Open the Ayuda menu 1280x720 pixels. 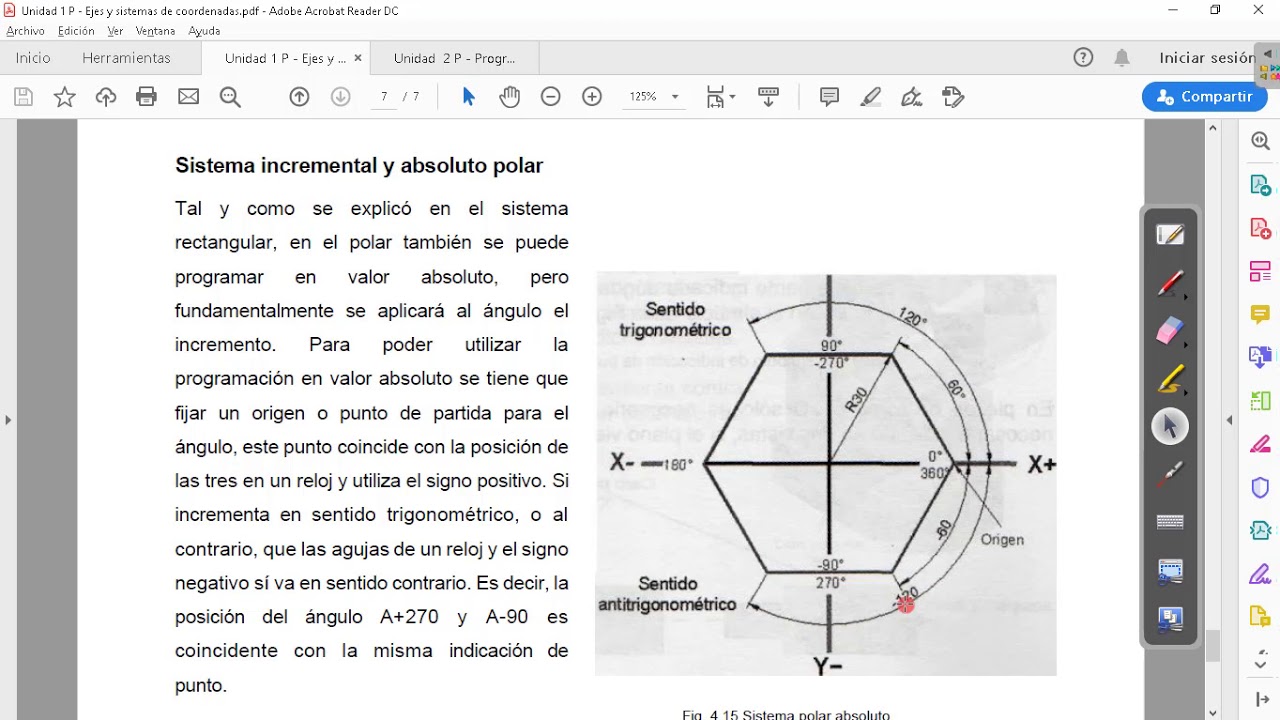(204, 31)
